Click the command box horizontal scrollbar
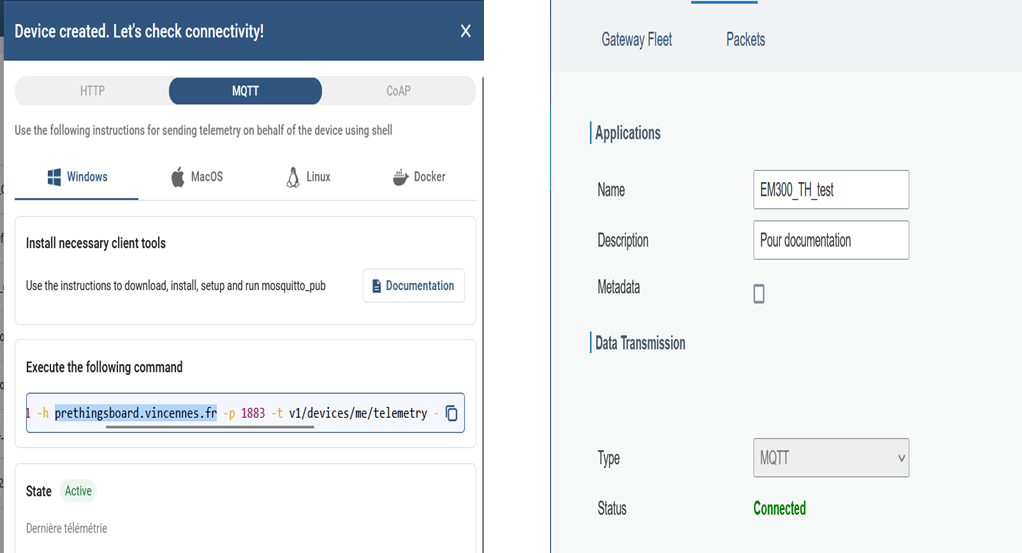Screen dimensions: 1022x553 click(x=210, y=427)
